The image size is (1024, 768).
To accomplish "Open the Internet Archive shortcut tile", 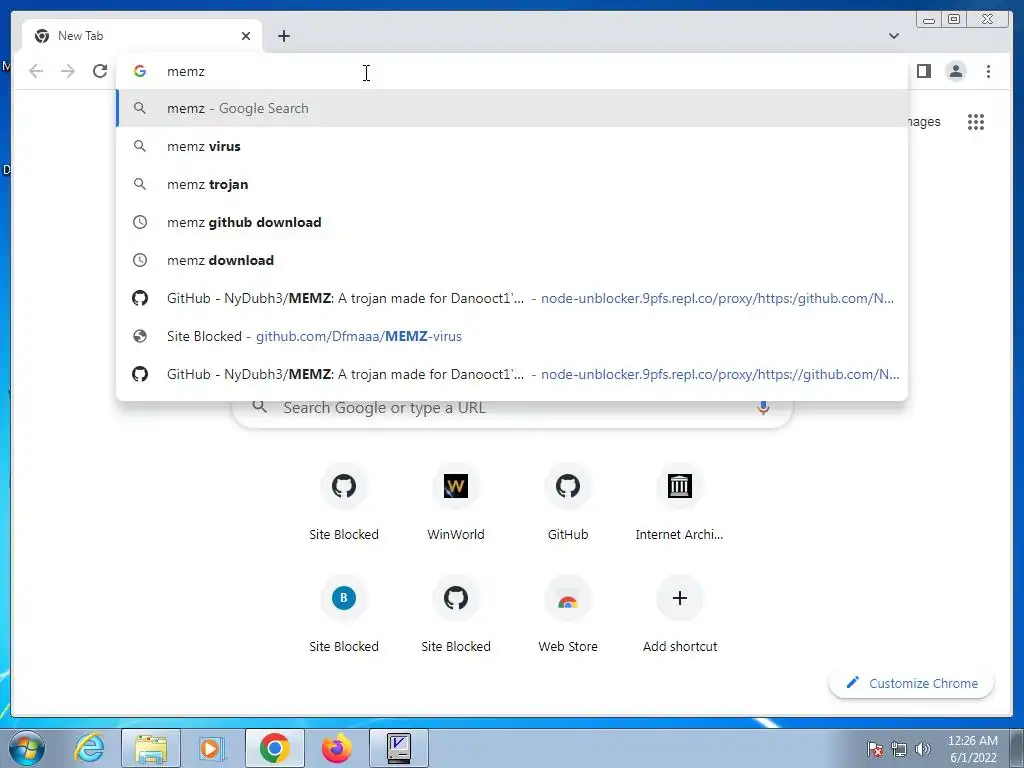I will [679, 503].
